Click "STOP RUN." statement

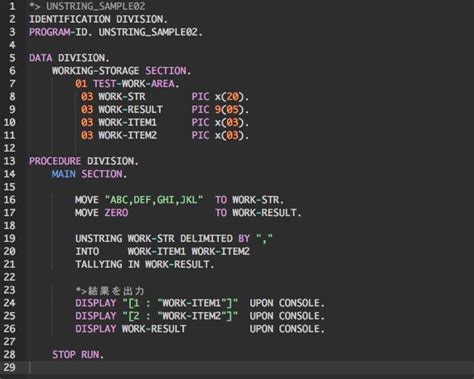[78, 355]
